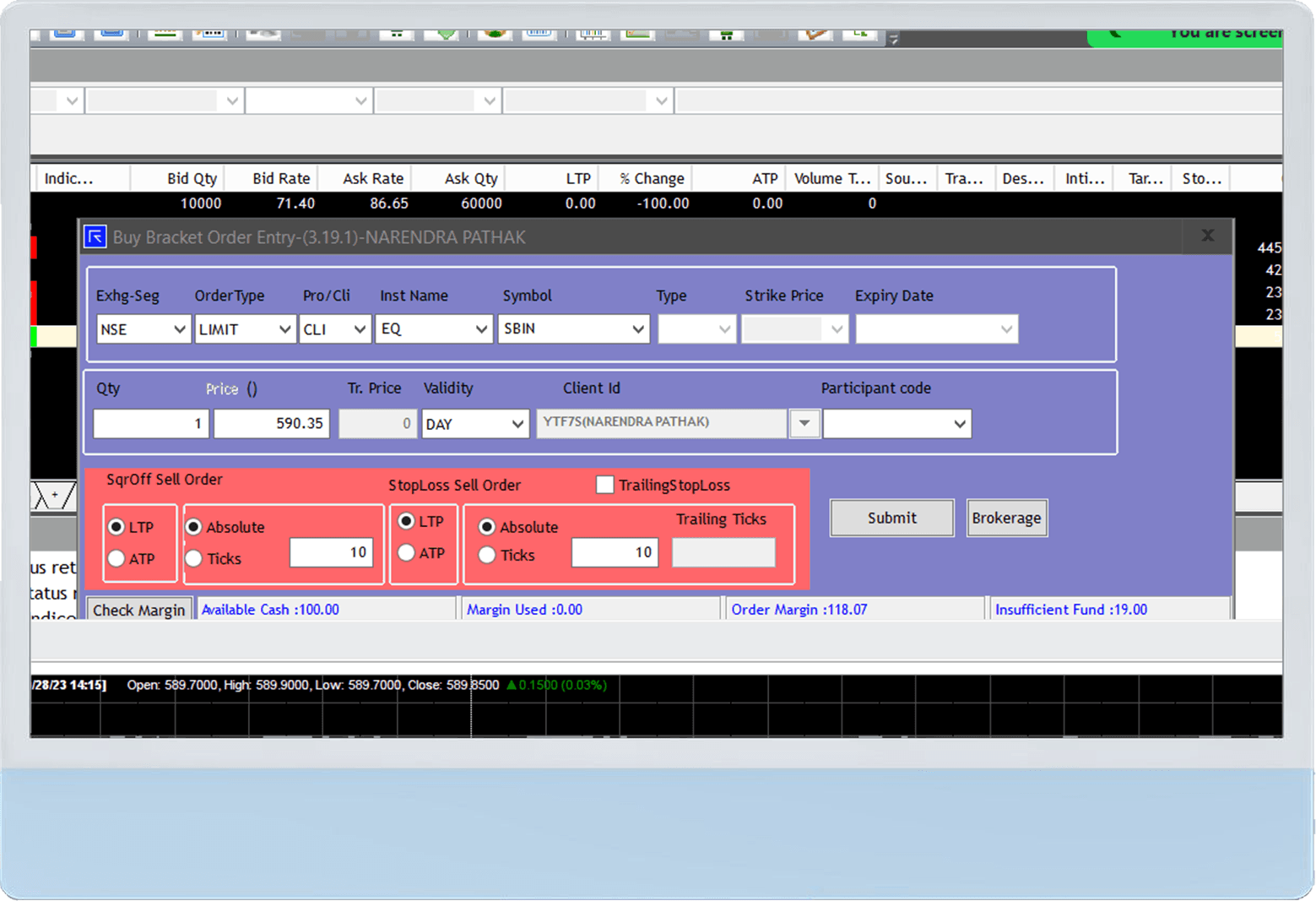Open the Symbol dropdown showing SBIN
Screen dimensions: 1316x901
pos(573,328)
